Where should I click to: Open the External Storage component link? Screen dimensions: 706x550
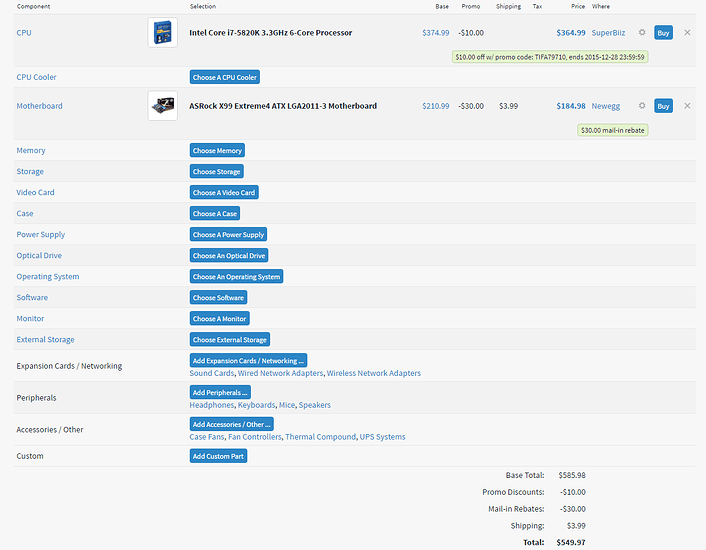coord(45,339)
